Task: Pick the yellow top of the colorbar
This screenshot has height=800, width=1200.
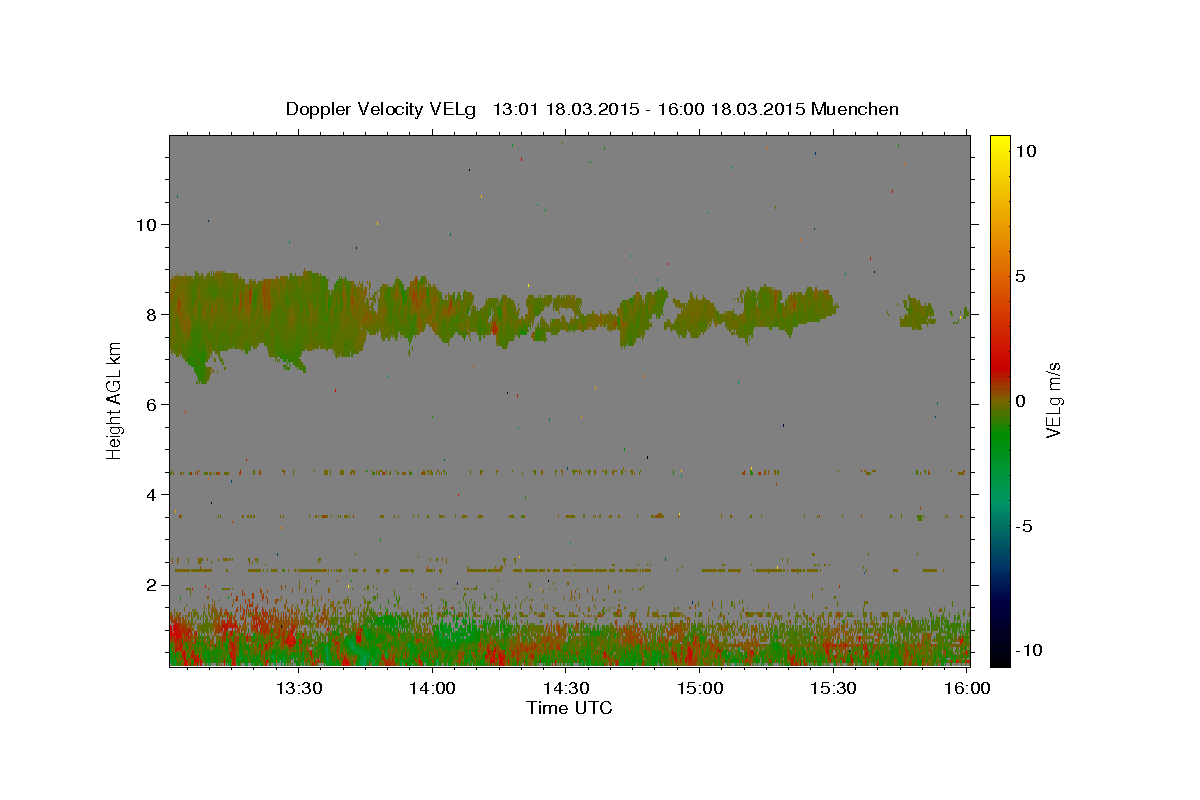Action: 999,143
